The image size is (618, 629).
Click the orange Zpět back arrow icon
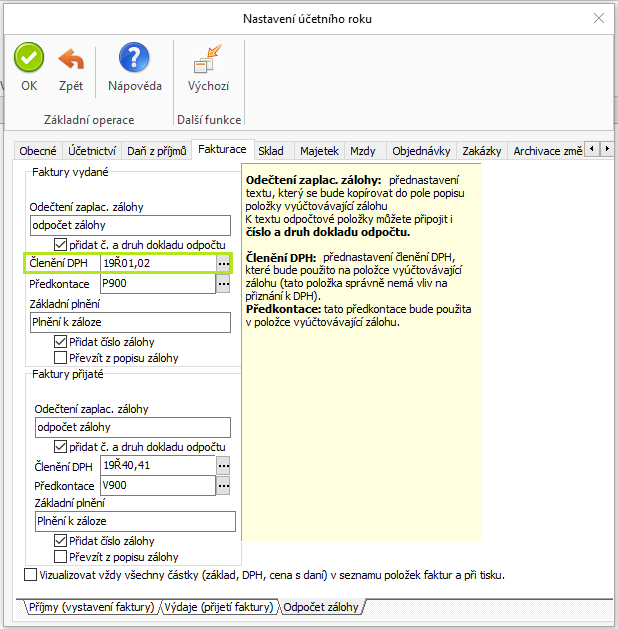coord(71,59)
